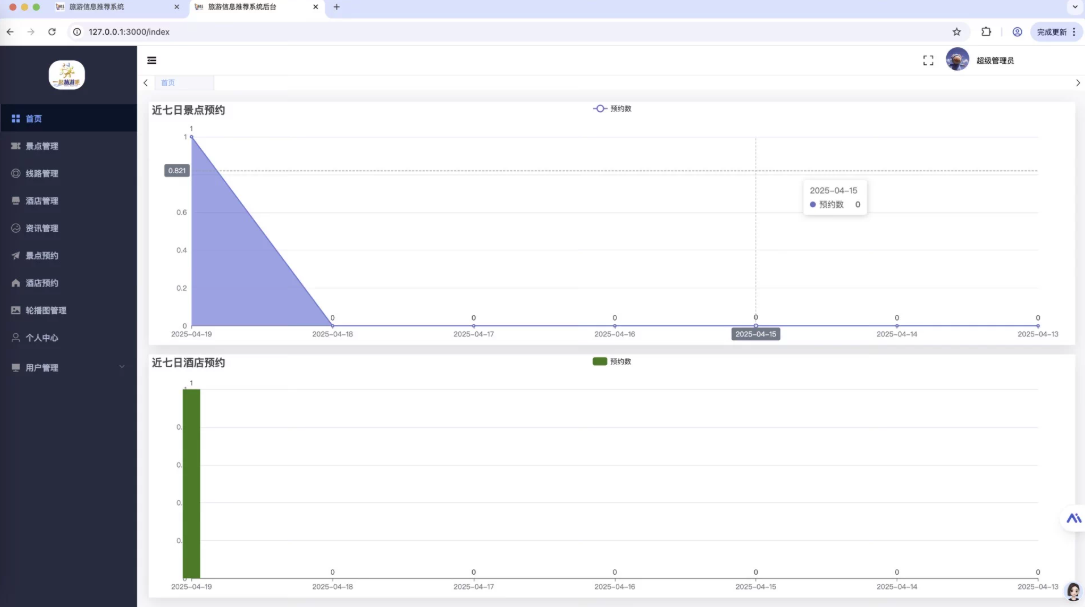Click the 轮播图管理 image icon
1085x607 pixels.
click(15, 310)
